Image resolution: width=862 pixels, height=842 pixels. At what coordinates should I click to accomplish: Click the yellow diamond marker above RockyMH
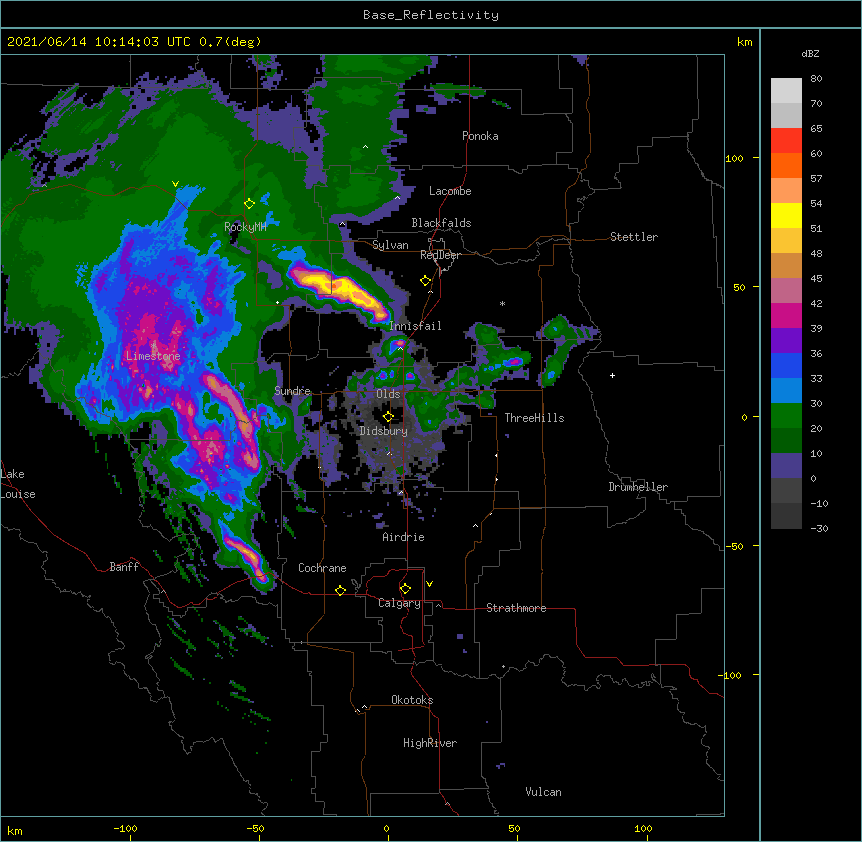250,204
